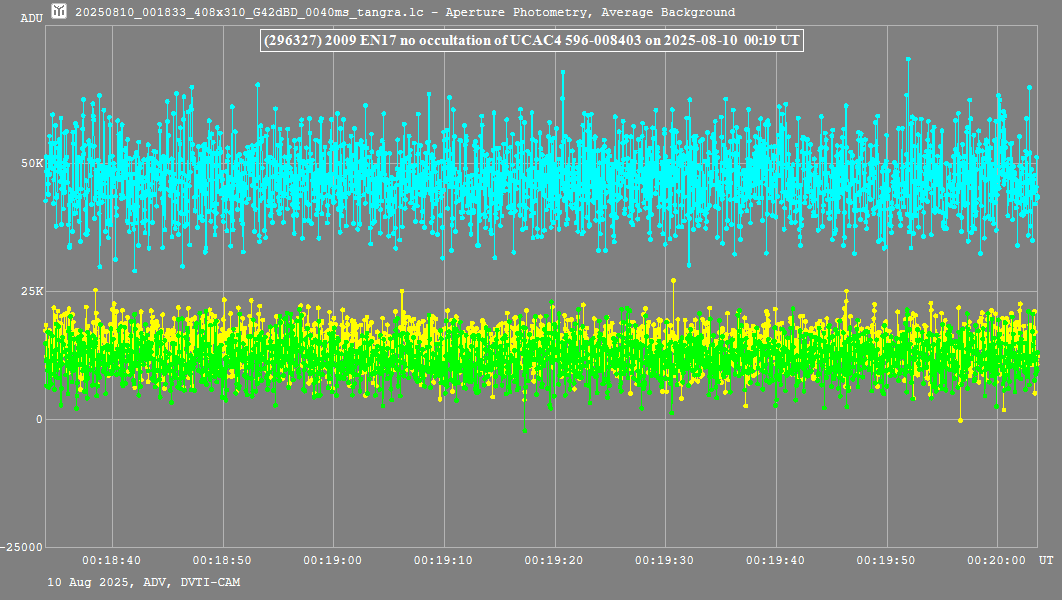The height and width of the screenshot is (600, 1062).
Task: Click the 00:19:20 time tick label
Action: tap(553, 562)
